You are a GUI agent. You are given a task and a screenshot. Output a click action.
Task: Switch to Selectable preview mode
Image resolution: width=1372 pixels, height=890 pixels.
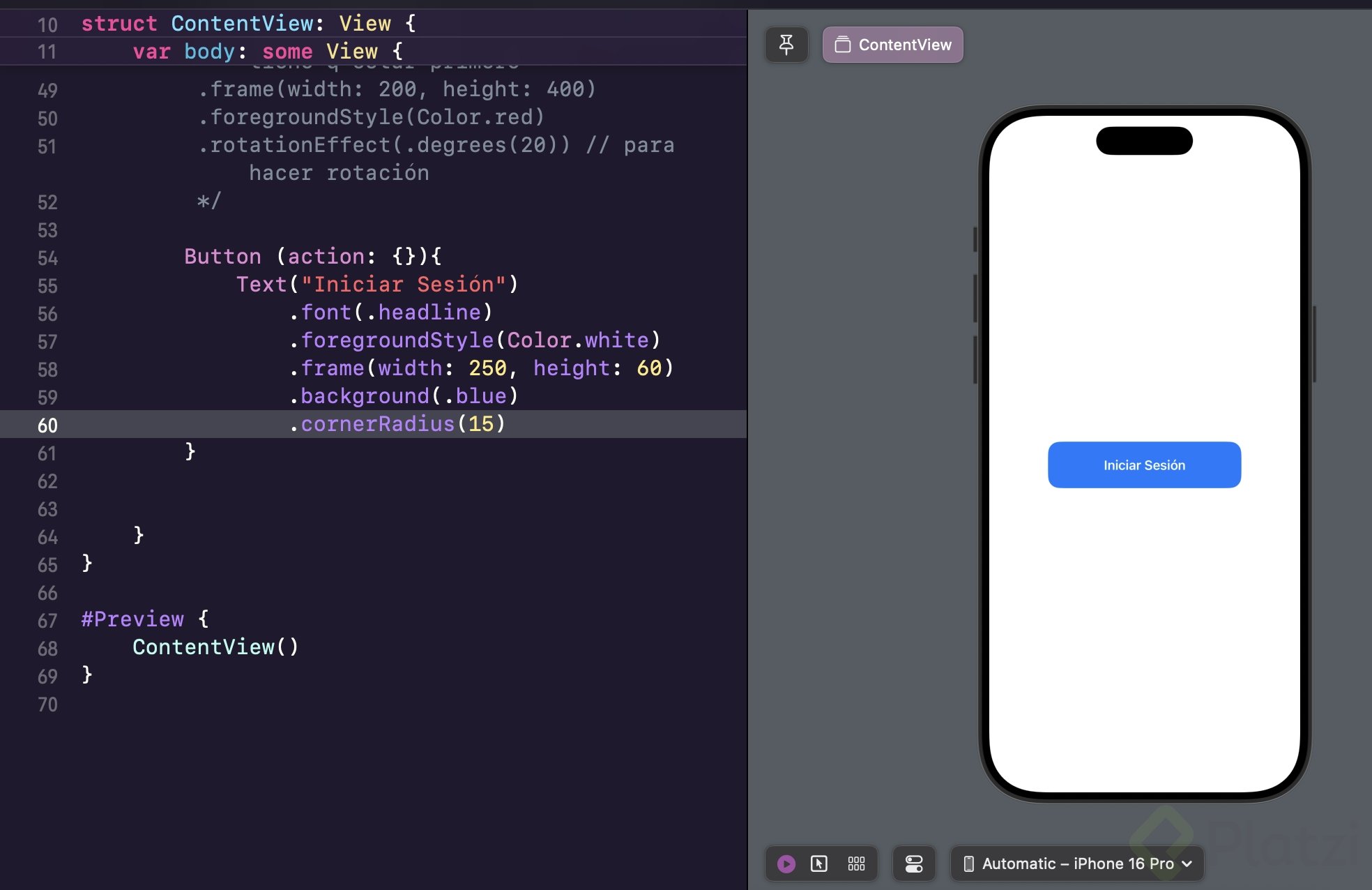819,864
